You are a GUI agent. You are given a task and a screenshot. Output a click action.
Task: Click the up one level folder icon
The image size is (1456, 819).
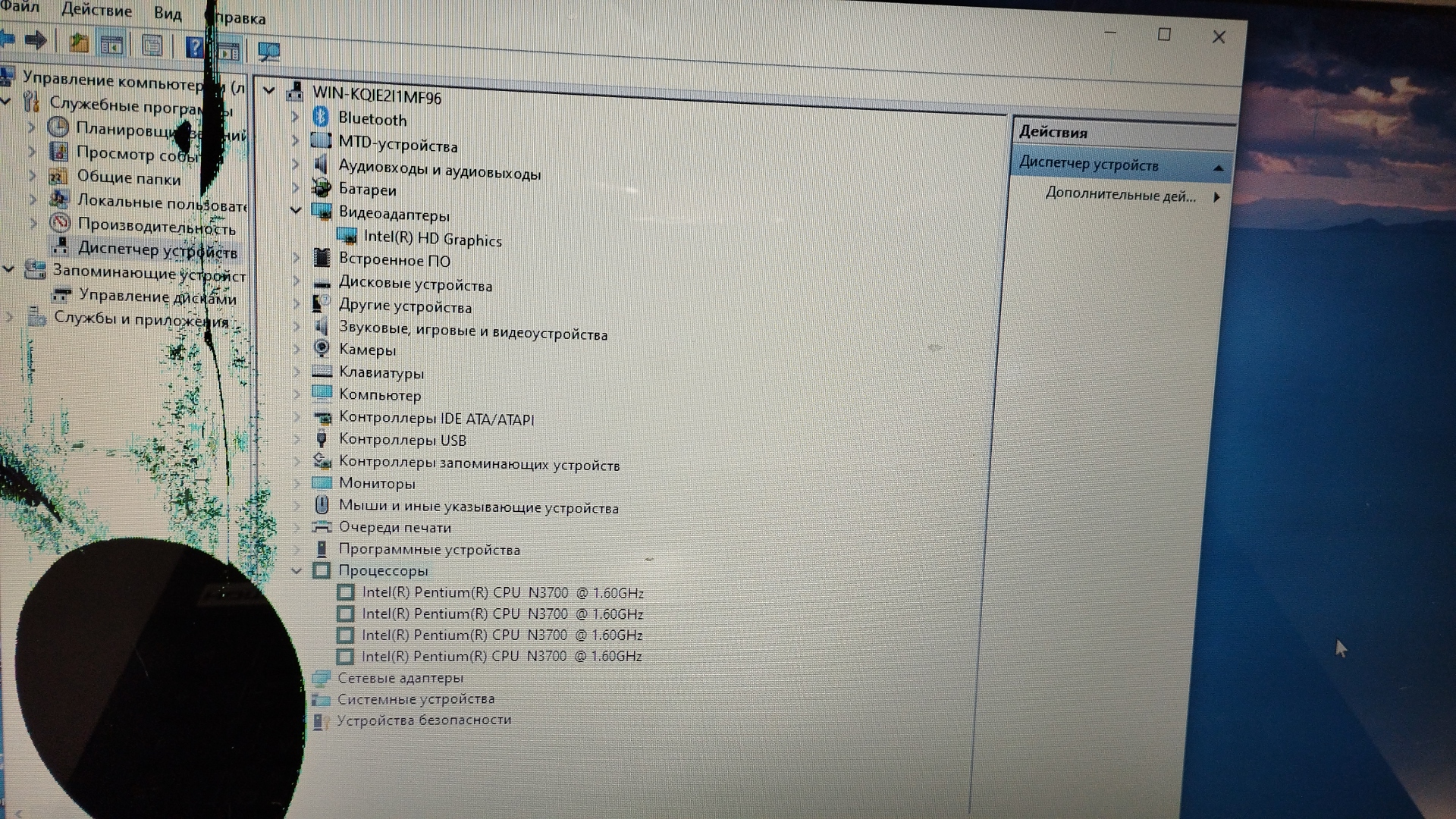click(x=78, y=42)
